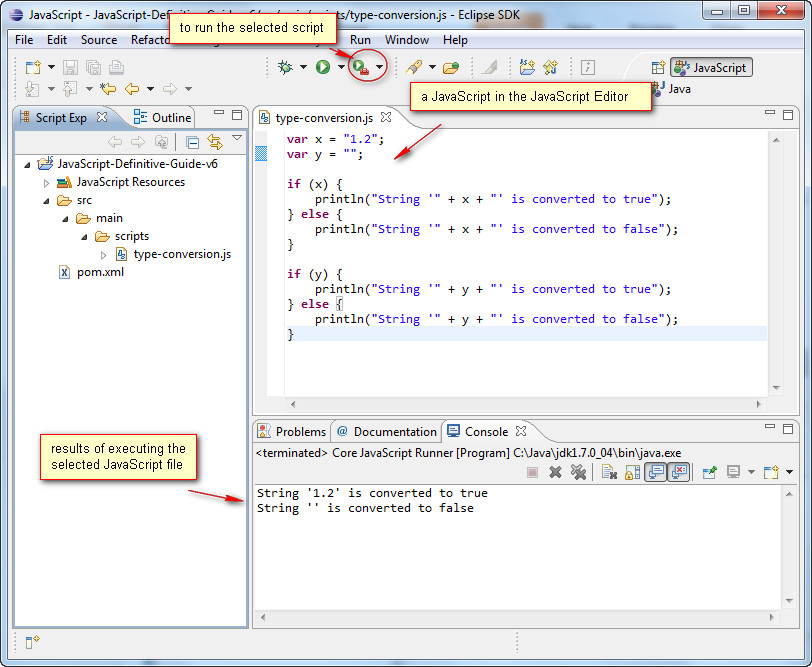
Task: Open the Window menu
Action: (x=407, y=40)
